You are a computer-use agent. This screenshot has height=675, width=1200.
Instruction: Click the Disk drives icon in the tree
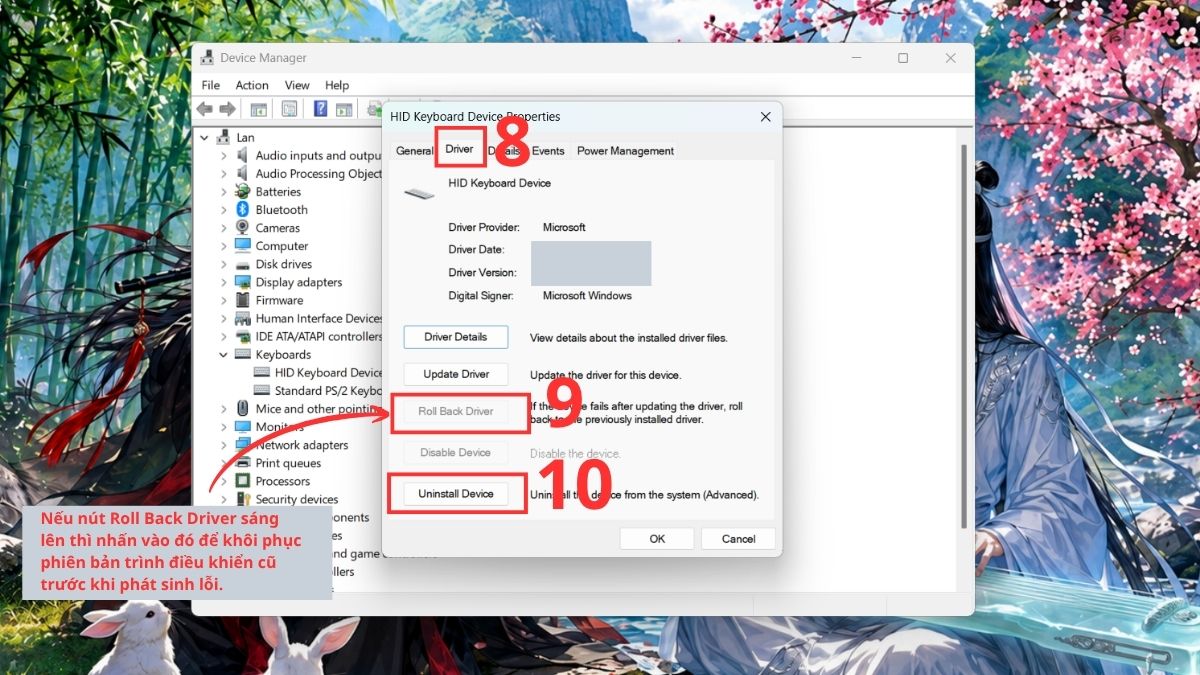coord(242,264)
